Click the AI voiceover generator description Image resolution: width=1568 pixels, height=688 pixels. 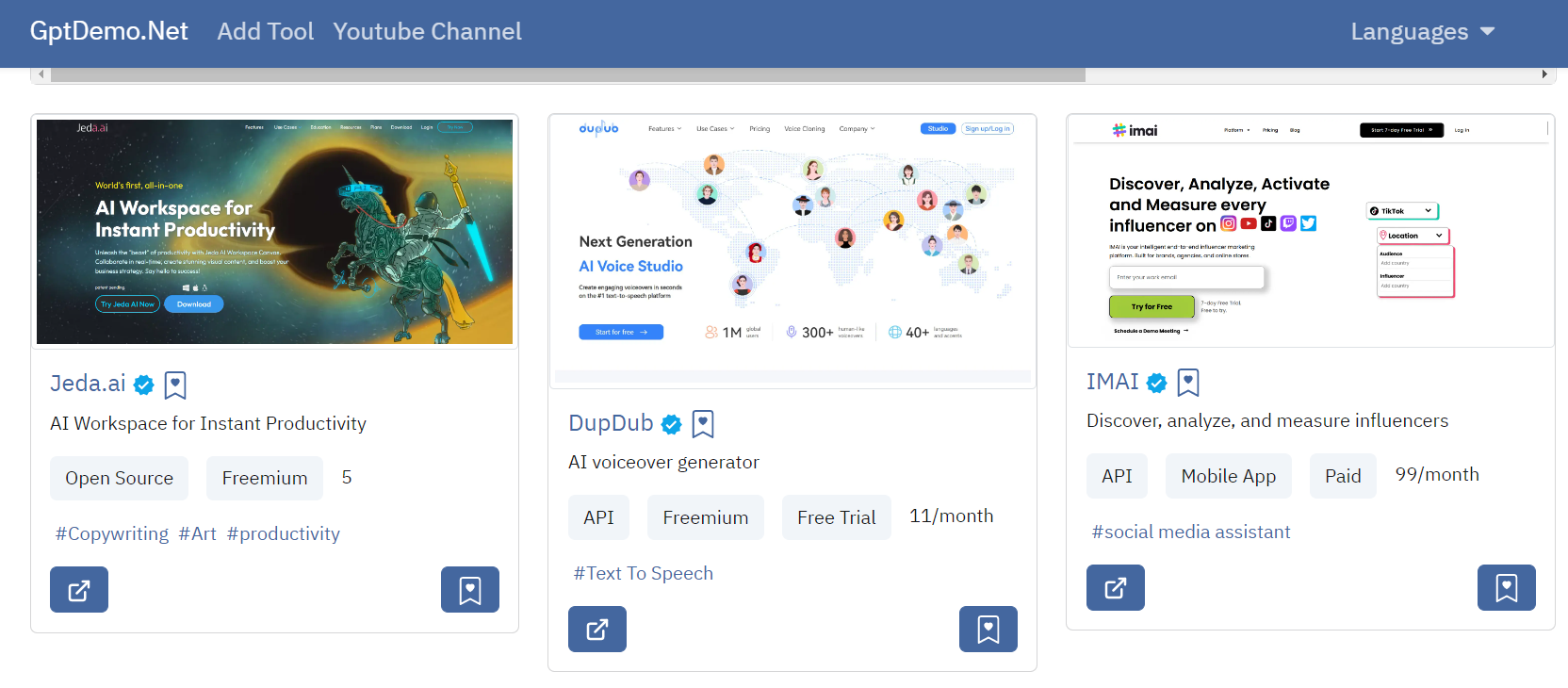[x=663, y=462]
